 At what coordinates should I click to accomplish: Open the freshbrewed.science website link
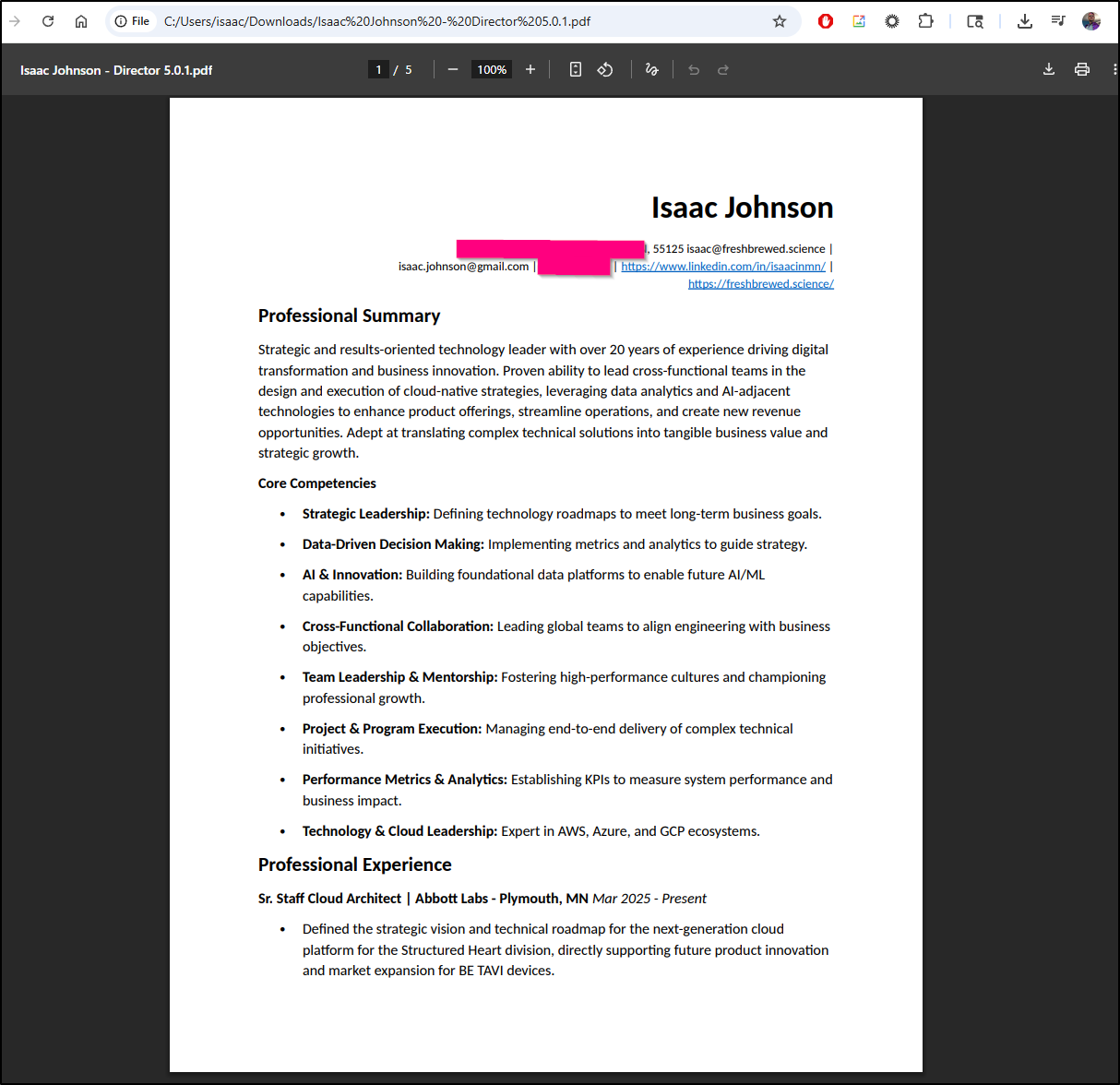(x=761, y=284)
